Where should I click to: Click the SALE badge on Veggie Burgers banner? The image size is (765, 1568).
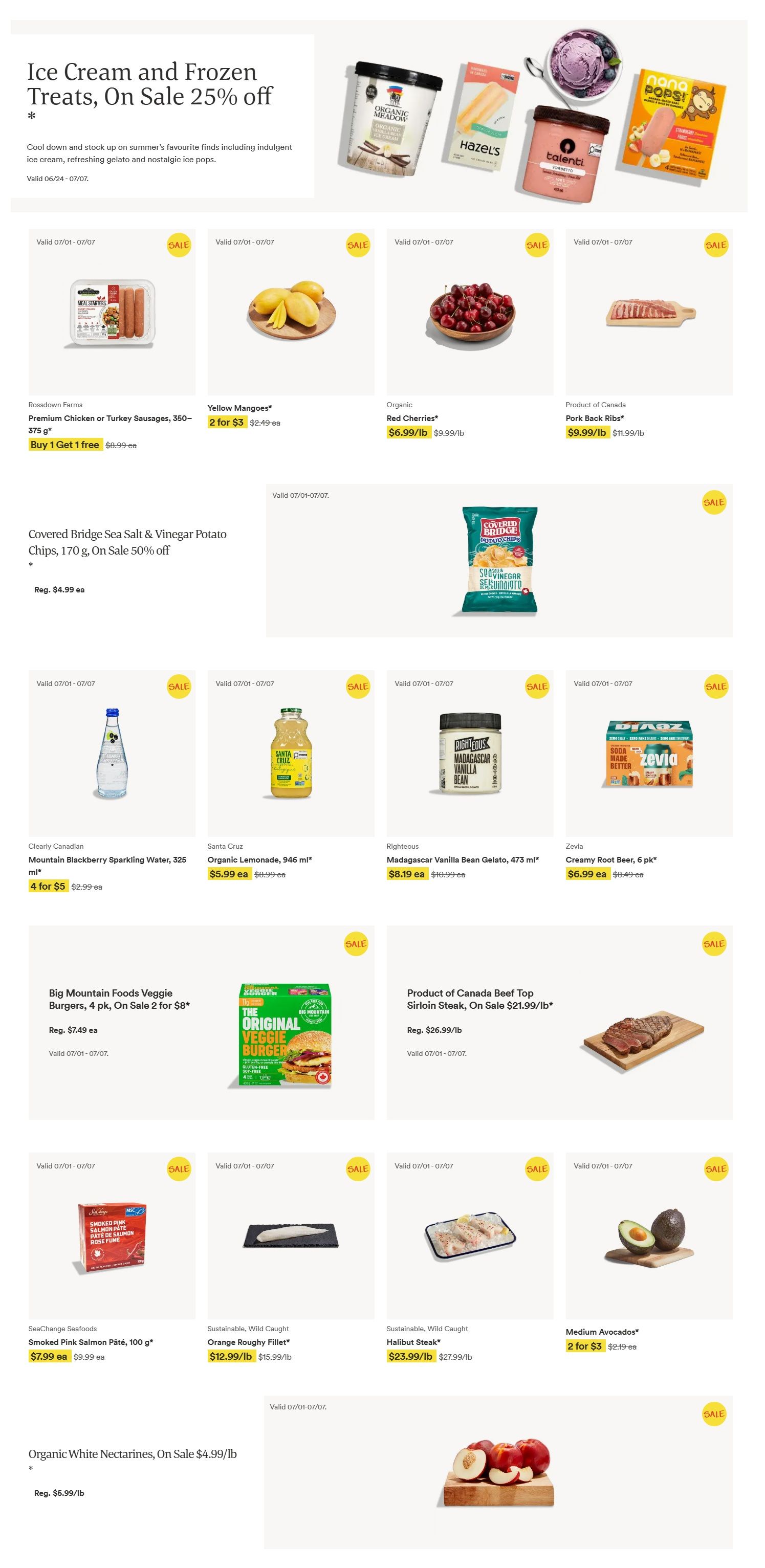pos(356,943)
